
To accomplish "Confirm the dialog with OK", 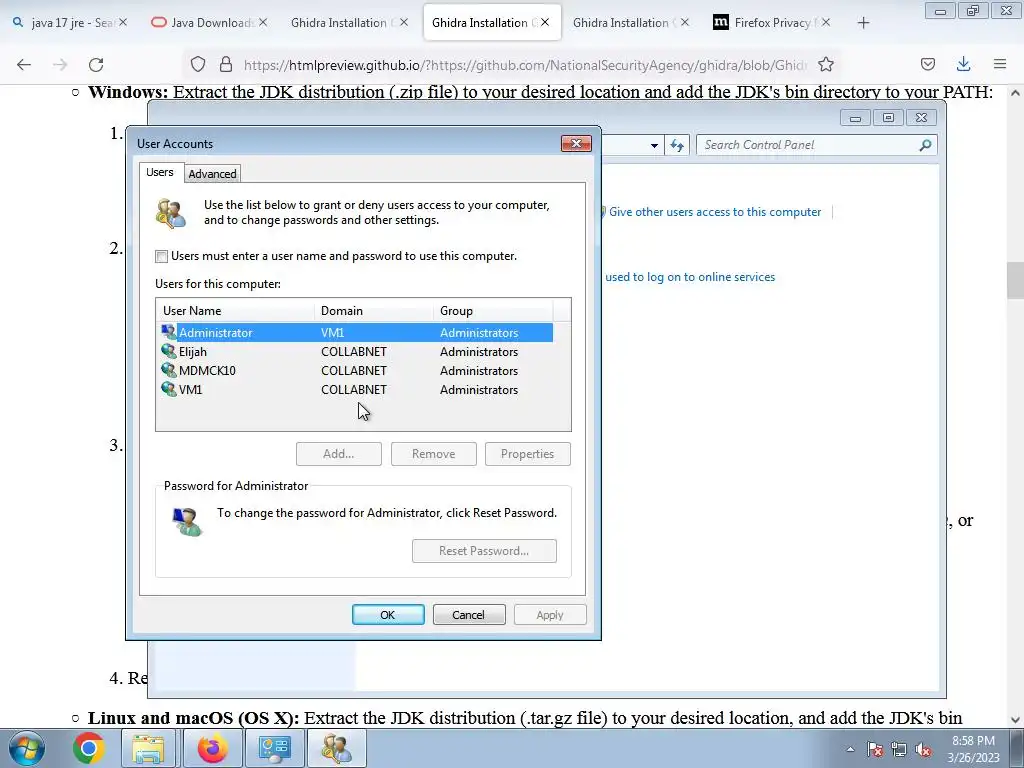I will coord(388,615).
